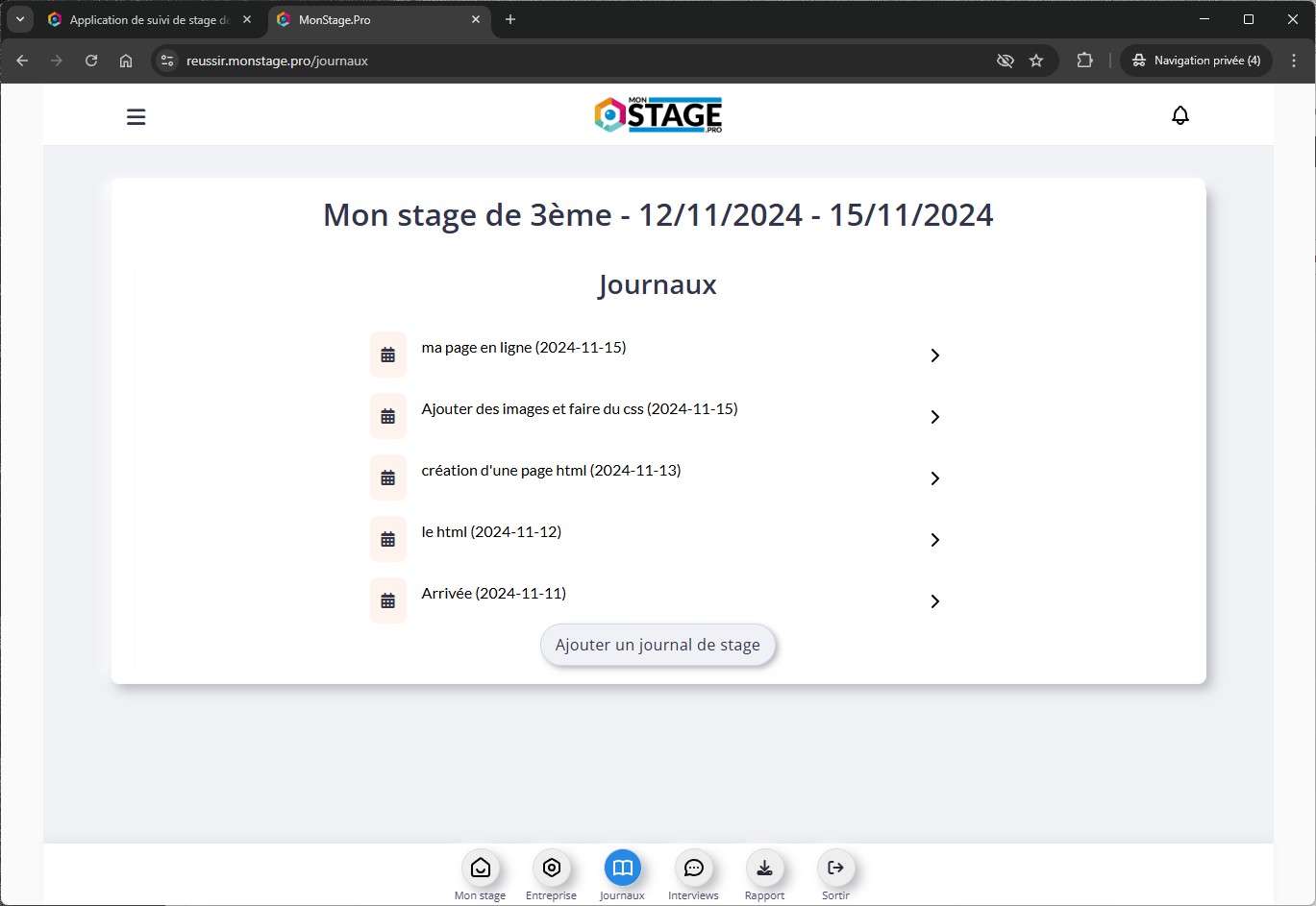Click the browser address bar
1316x906 pixels.
(x=577, y=61)
